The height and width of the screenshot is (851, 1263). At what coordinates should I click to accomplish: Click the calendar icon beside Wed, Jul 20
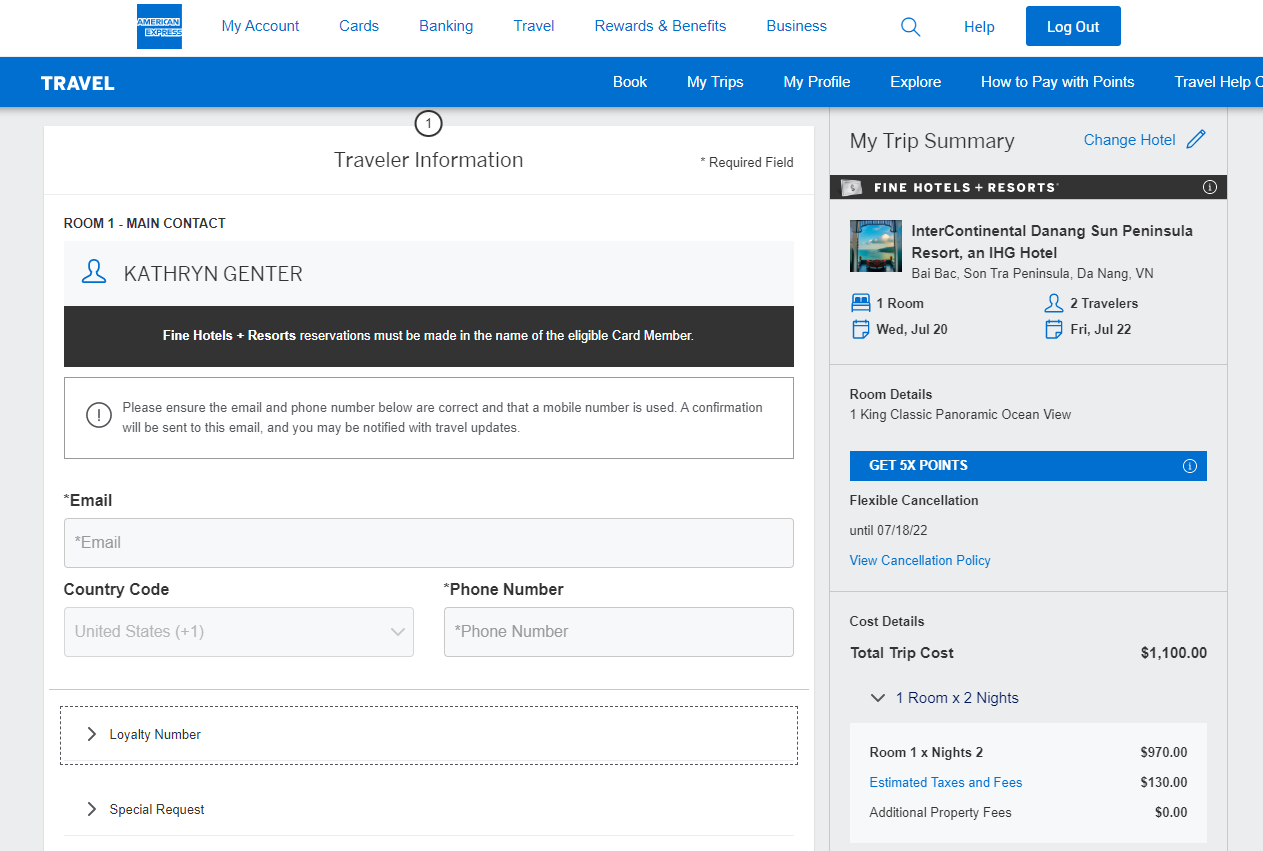tap(860, 328)
